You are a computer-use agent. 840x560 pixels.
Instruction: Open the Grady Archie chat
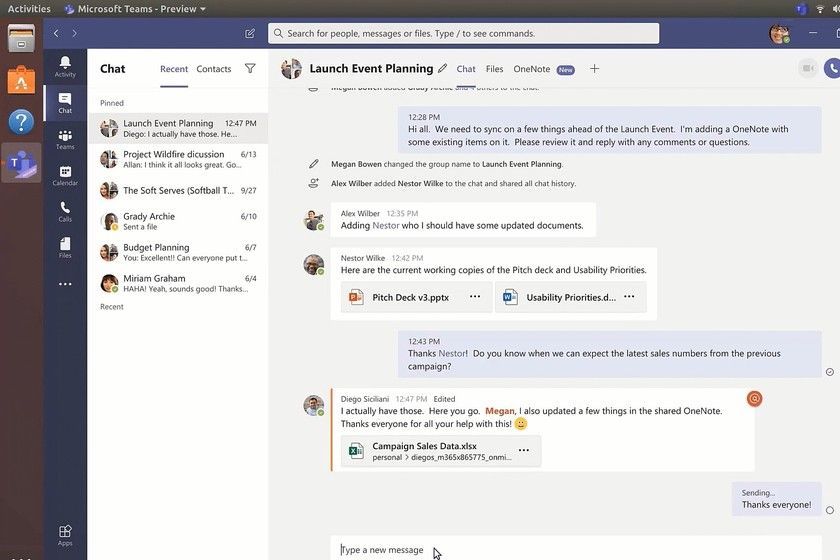tap(178, 221)
